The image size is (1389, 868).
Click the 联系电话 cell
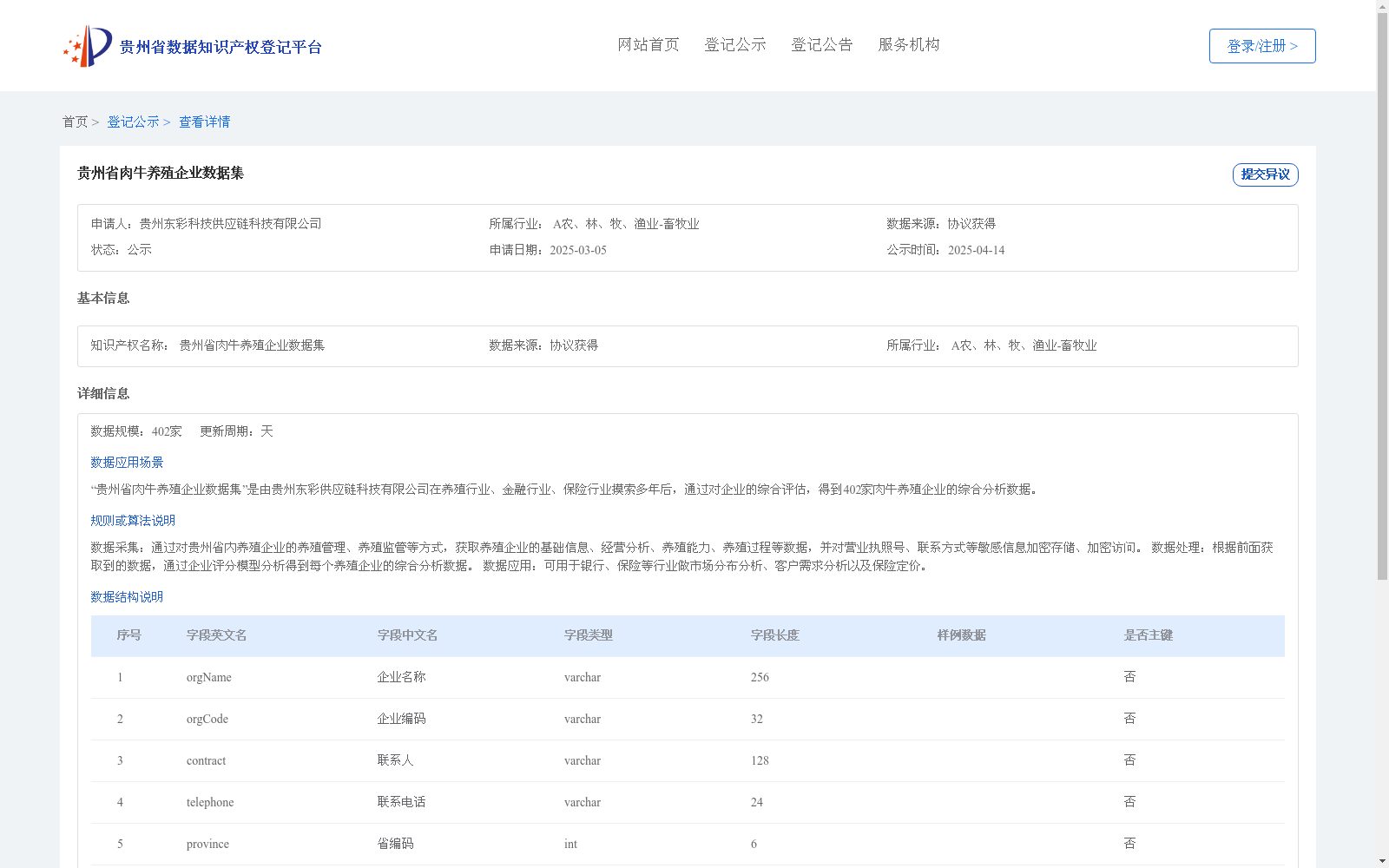(x=401, y=802)
